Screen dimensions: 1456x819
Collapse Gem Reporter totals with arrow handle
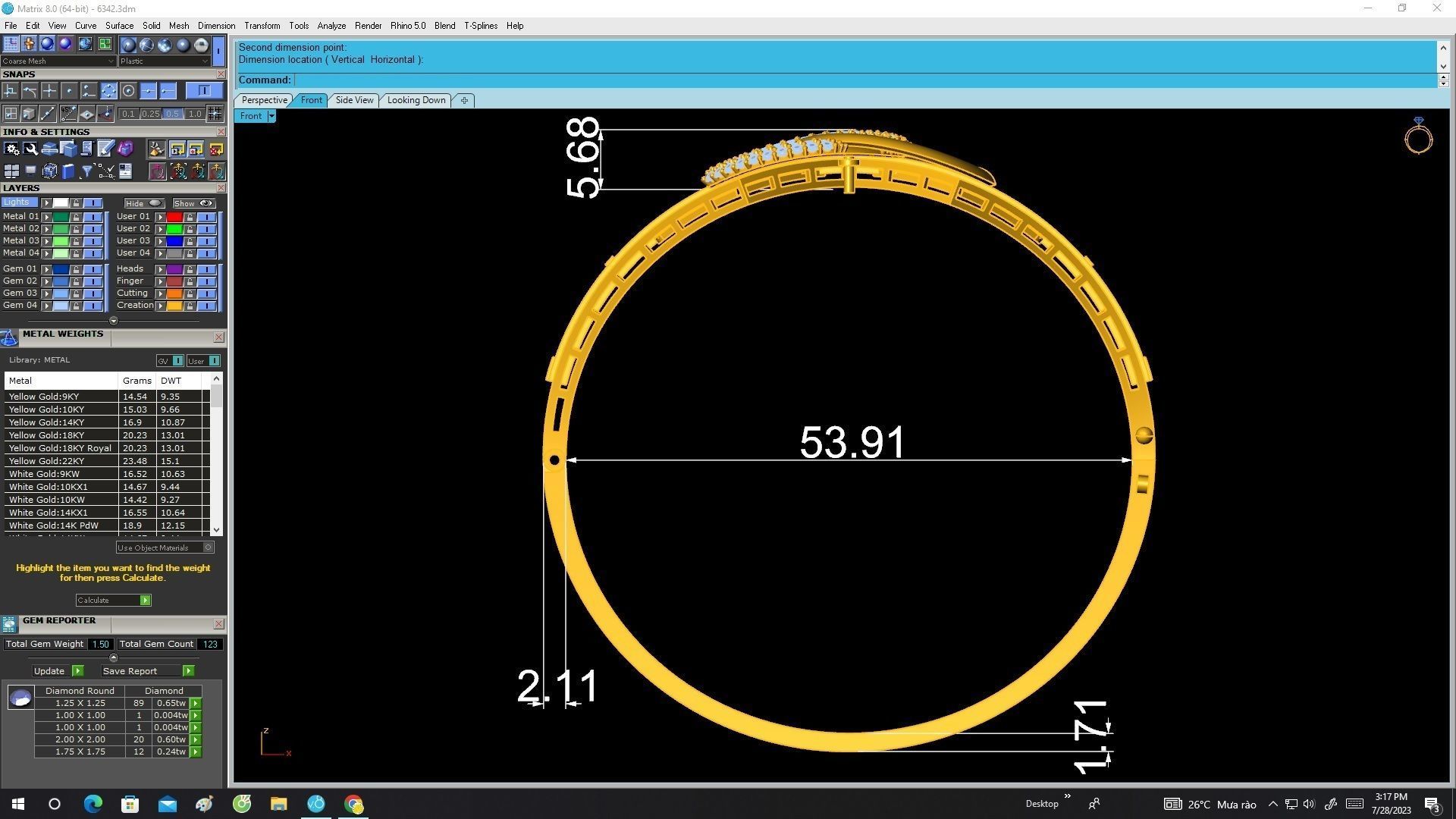(x=114, y=657)
